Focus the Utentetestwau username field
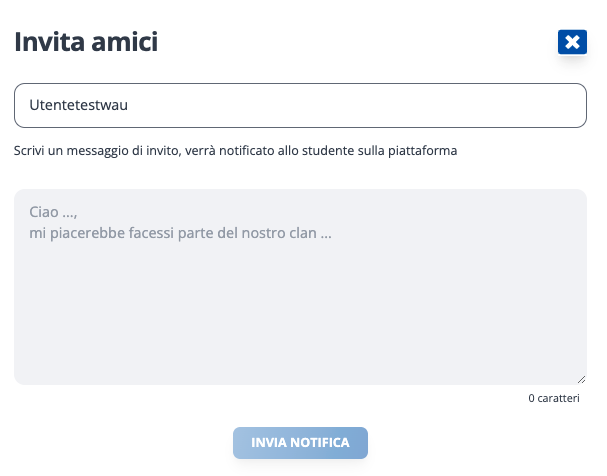 point(300,105)
